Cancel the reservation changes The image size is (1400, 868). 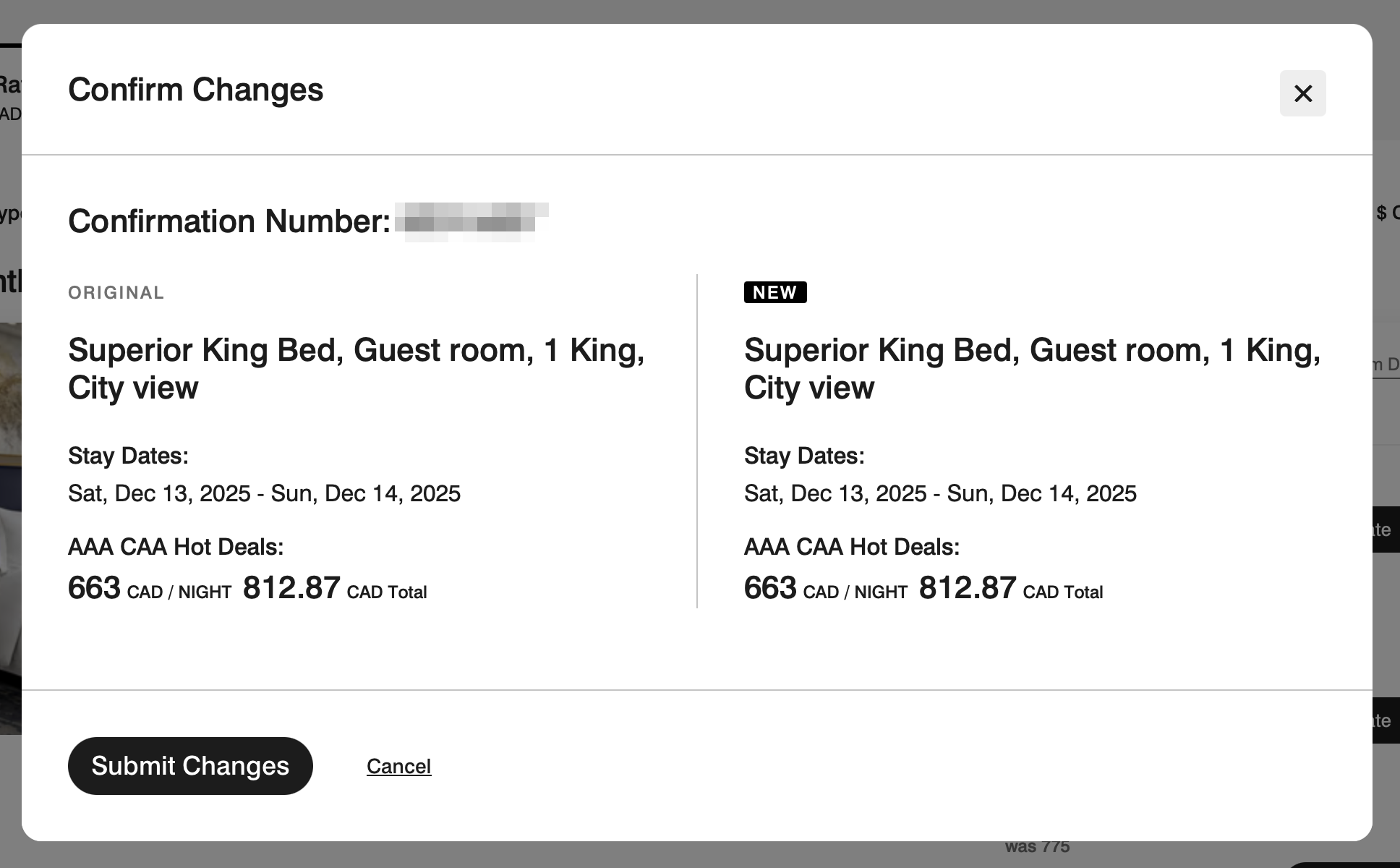point(398,766)
